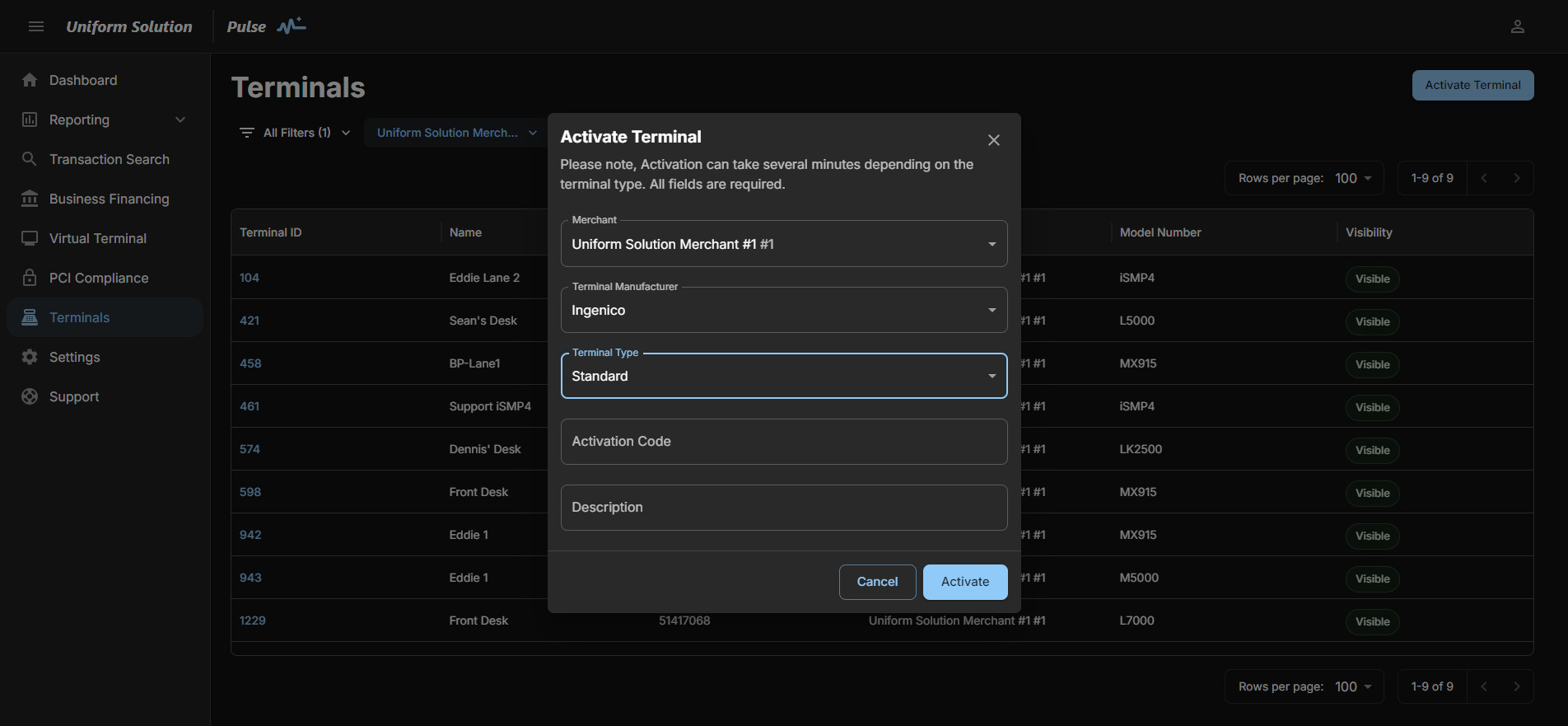Screen dimensions: 1568x726
Task: Open terminal 458 details link
Action: 250,363
